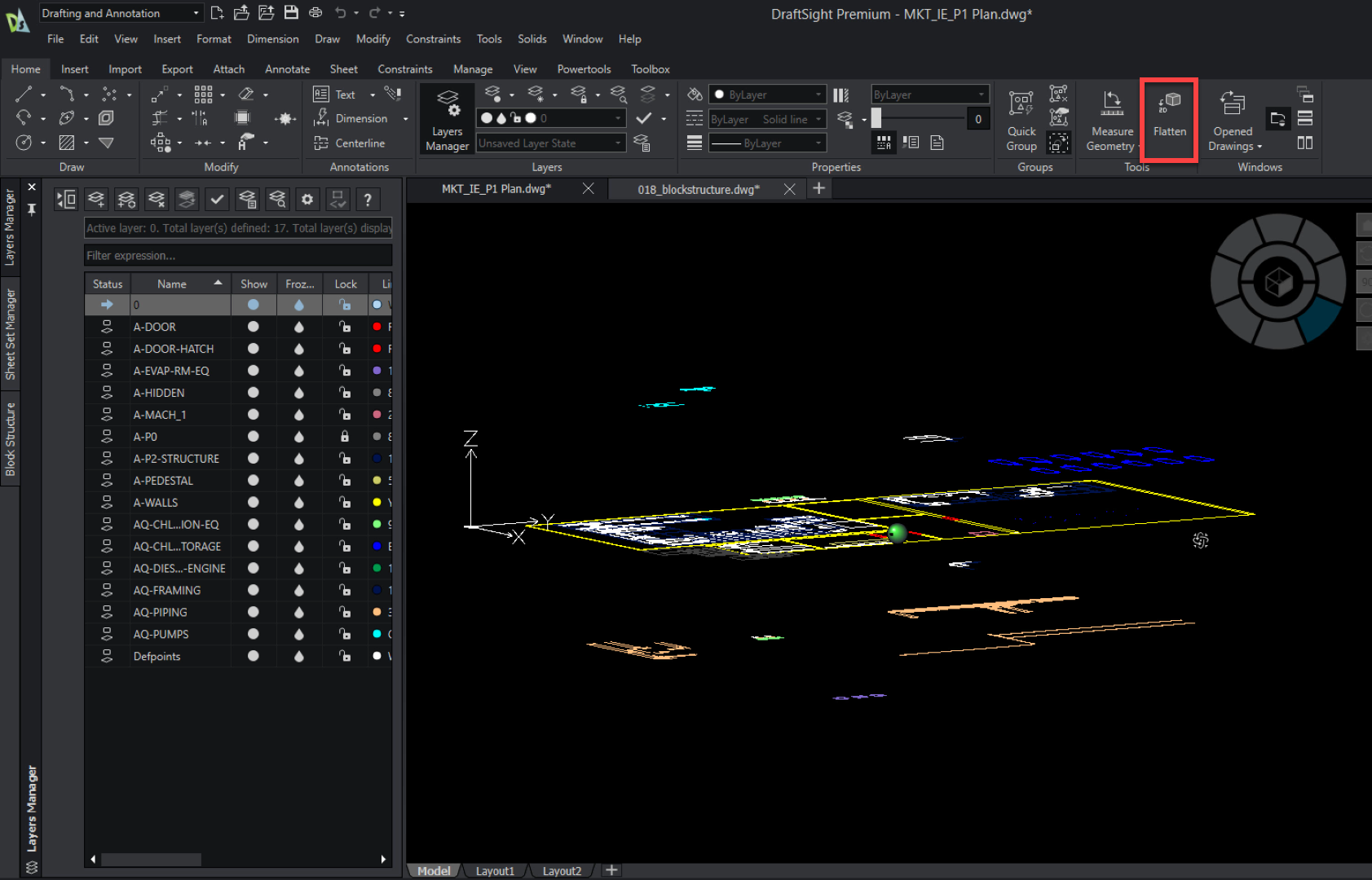The height and width of the screenshot is (880, 1372).
Task: Open the Drafting and Annotation workspace dropdown
Action: pos(121,13)
